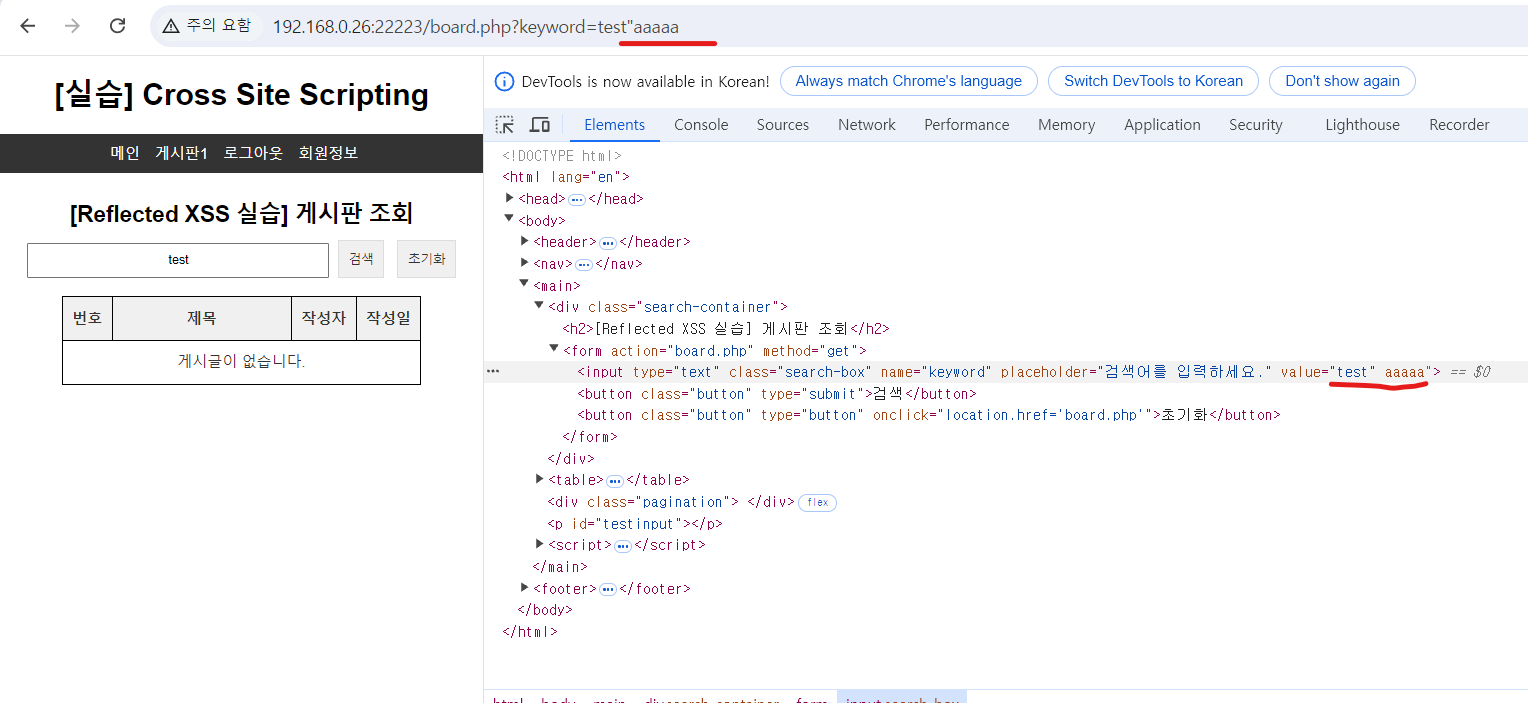Click Always match Chrome's language button
Image resolution: width=1528 pixels, height=703 pixels.
tap(908, 82)
